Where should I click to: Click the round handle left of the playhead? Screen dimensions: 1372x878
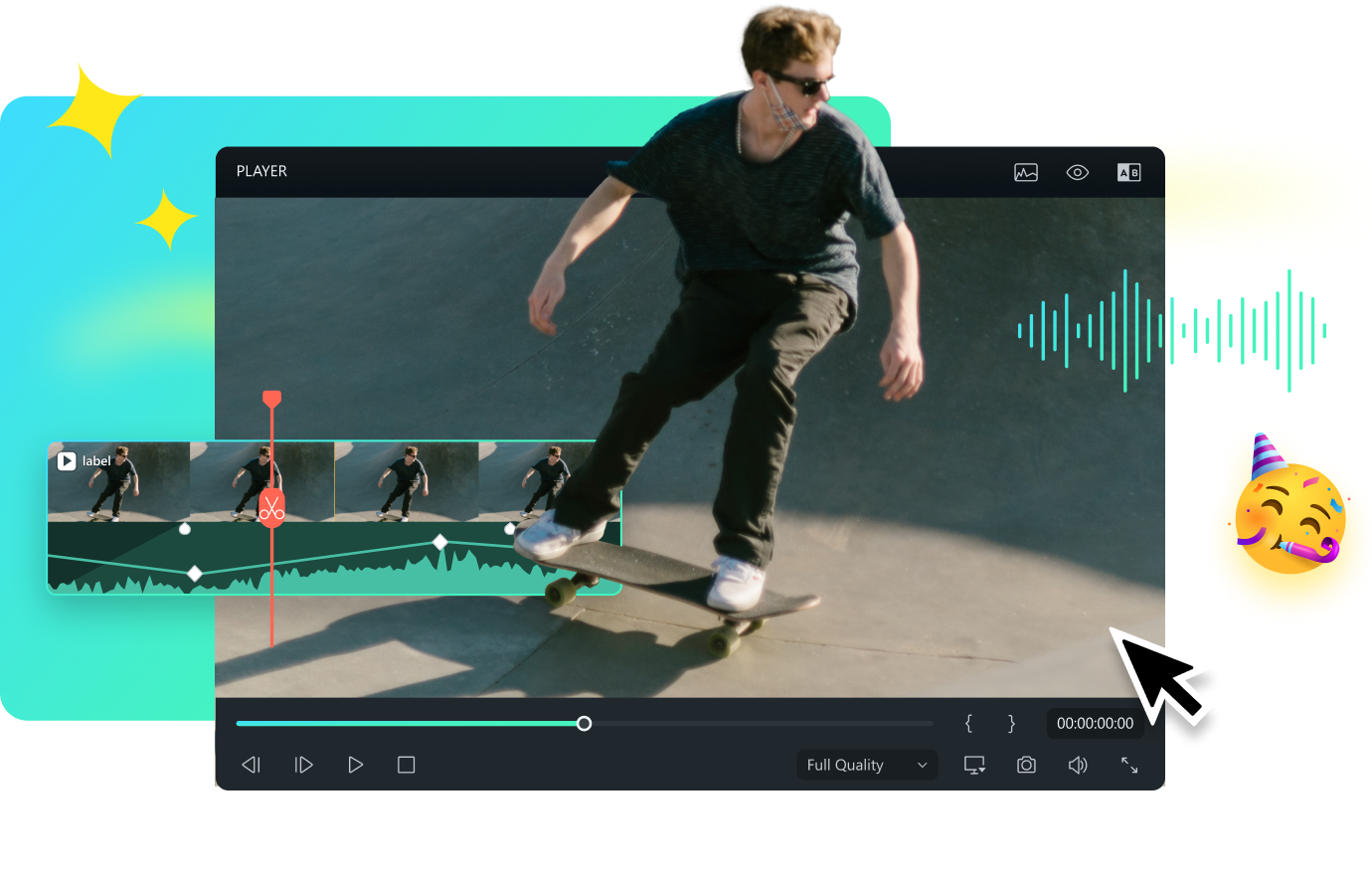185,529
